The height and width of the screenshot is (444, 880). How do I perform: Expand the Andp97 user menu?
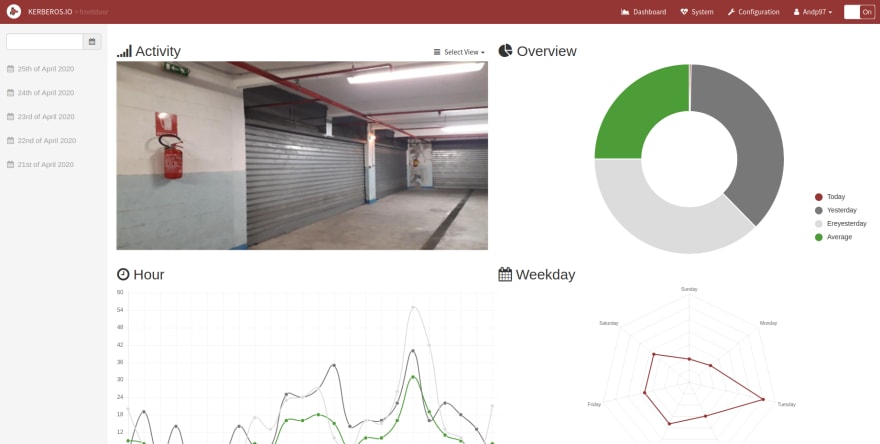click(x=813, y=12)
